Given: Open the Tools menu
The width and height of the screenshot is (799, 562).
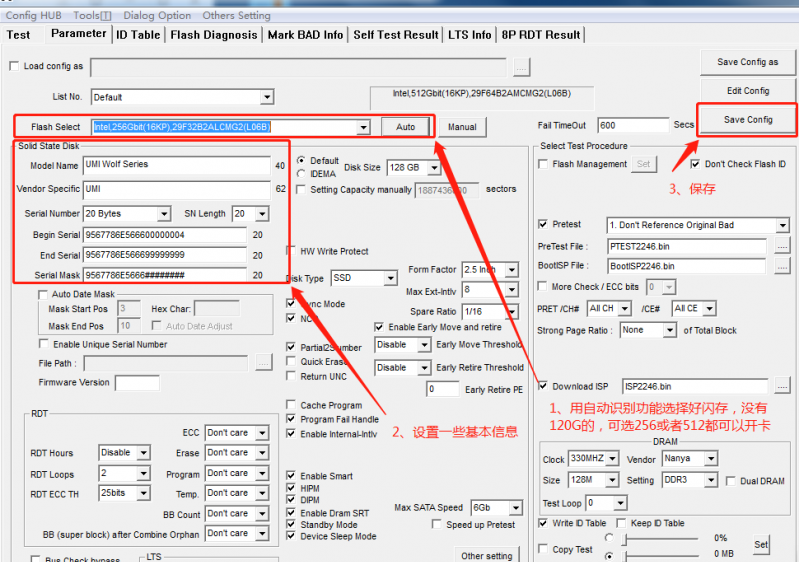Looking at the screenshot, I should pyautogui.click(x=92, y=15).
